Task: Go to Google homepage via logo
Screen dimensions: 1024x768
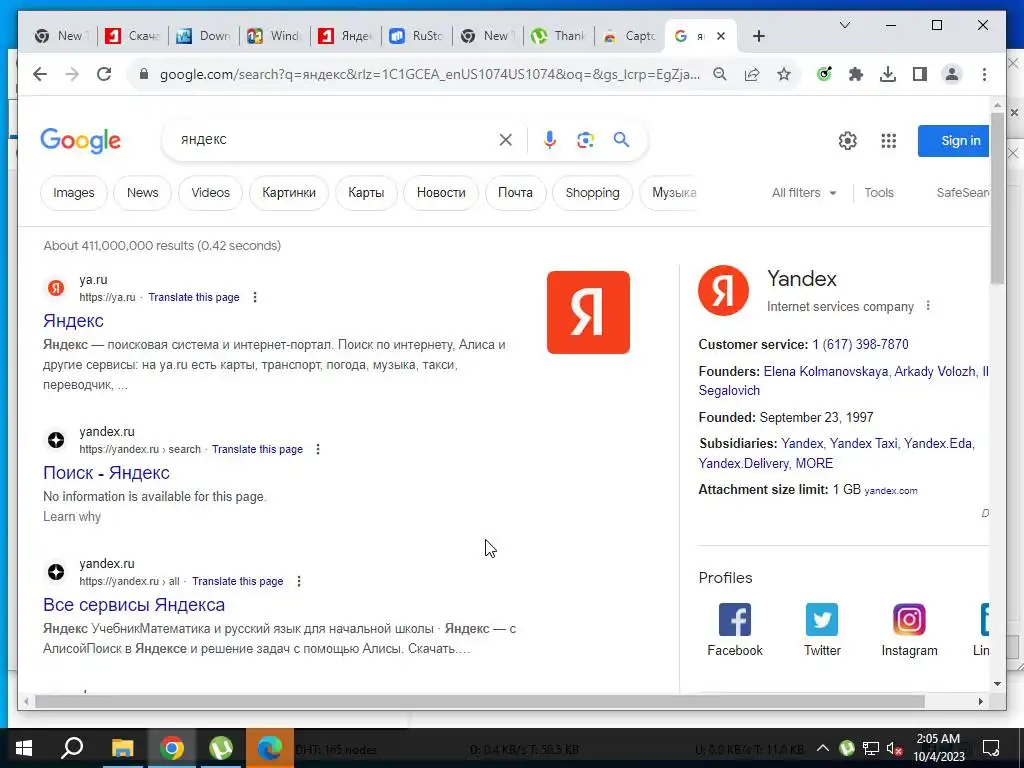Action: [x=80, y=140]
